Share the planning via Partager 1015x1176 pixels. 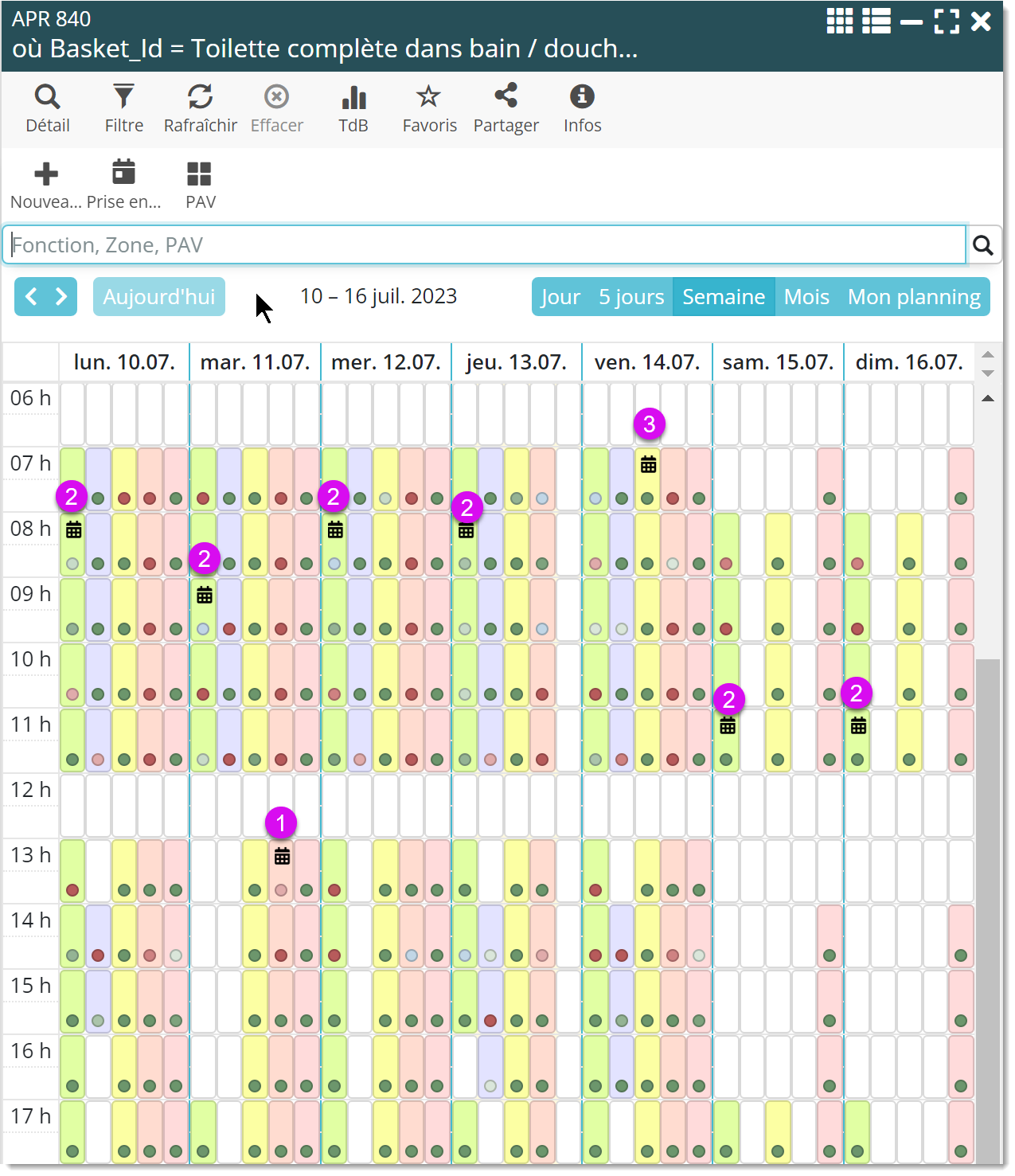pos(506,108)
